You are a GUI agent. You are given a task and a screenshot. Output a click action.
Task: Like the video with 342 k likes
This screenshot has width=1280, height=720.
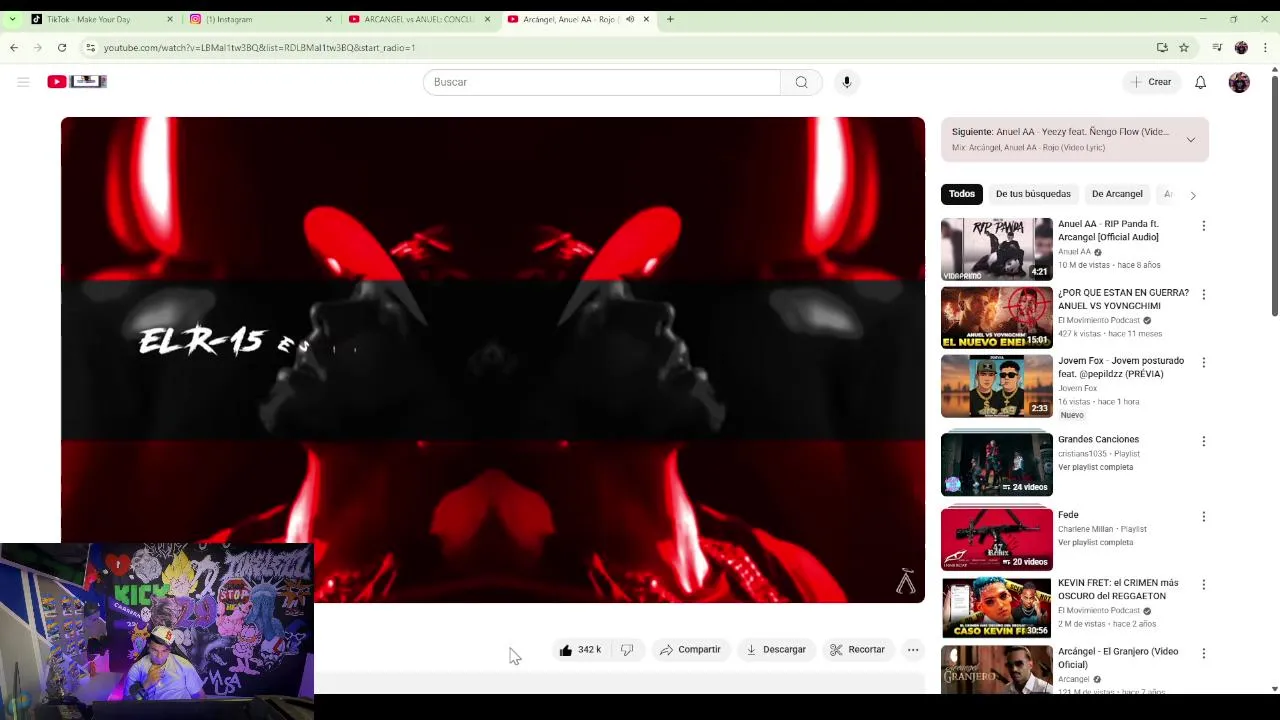581,650
